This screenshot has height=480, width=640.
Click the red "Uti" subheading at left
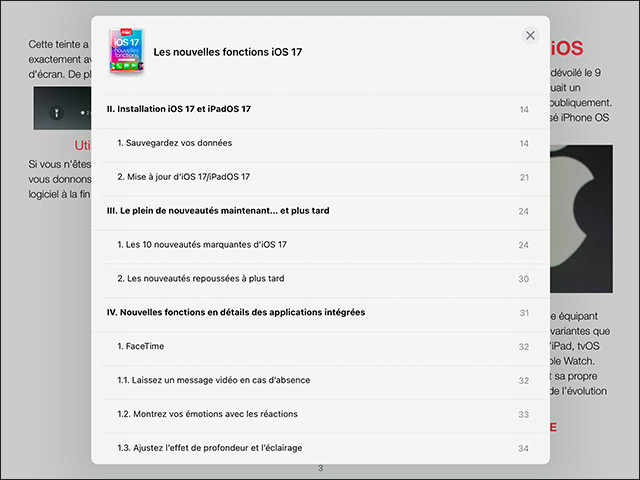[x=82, y=146]
